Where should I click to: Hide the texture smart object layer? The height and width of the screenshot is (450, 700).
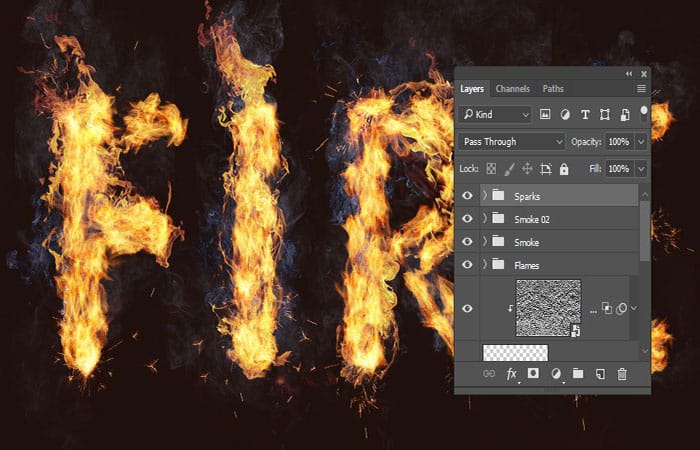(x=467, y=308)
